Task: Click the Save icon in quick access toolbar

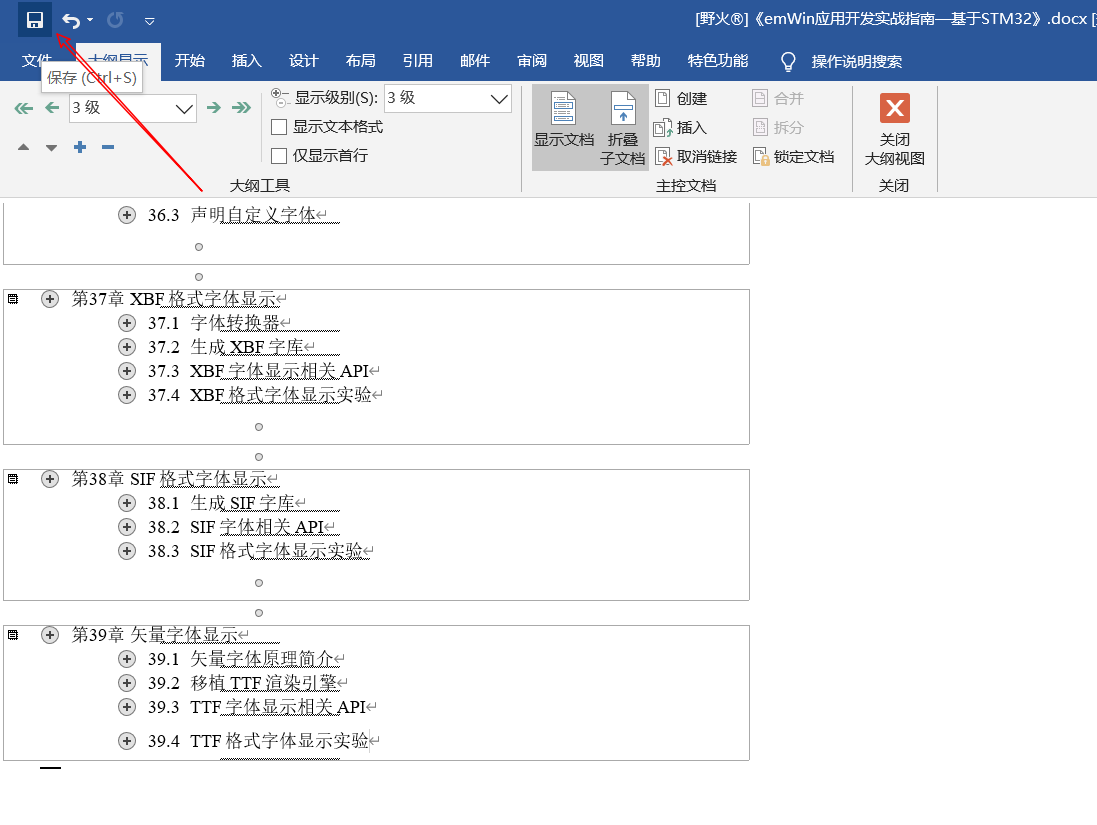Action: (35, 20)
